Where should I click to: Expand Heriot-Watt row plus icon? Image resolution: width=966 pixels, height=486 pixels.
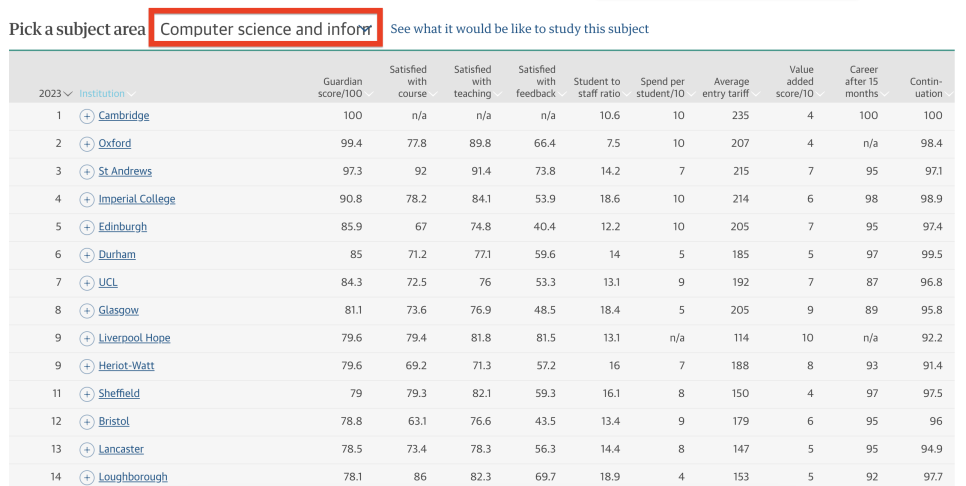click(x=87, y=366)
